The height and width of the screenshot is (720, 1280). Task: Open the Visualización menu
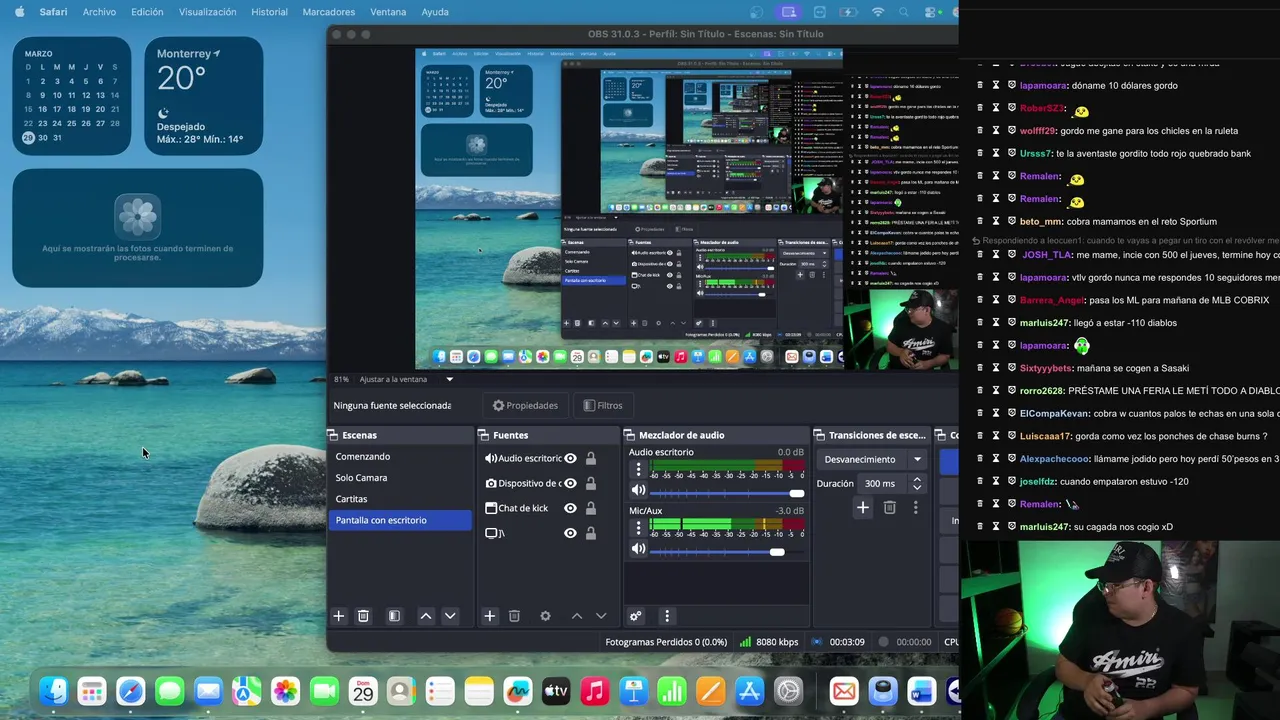click(x=207, y=12)
